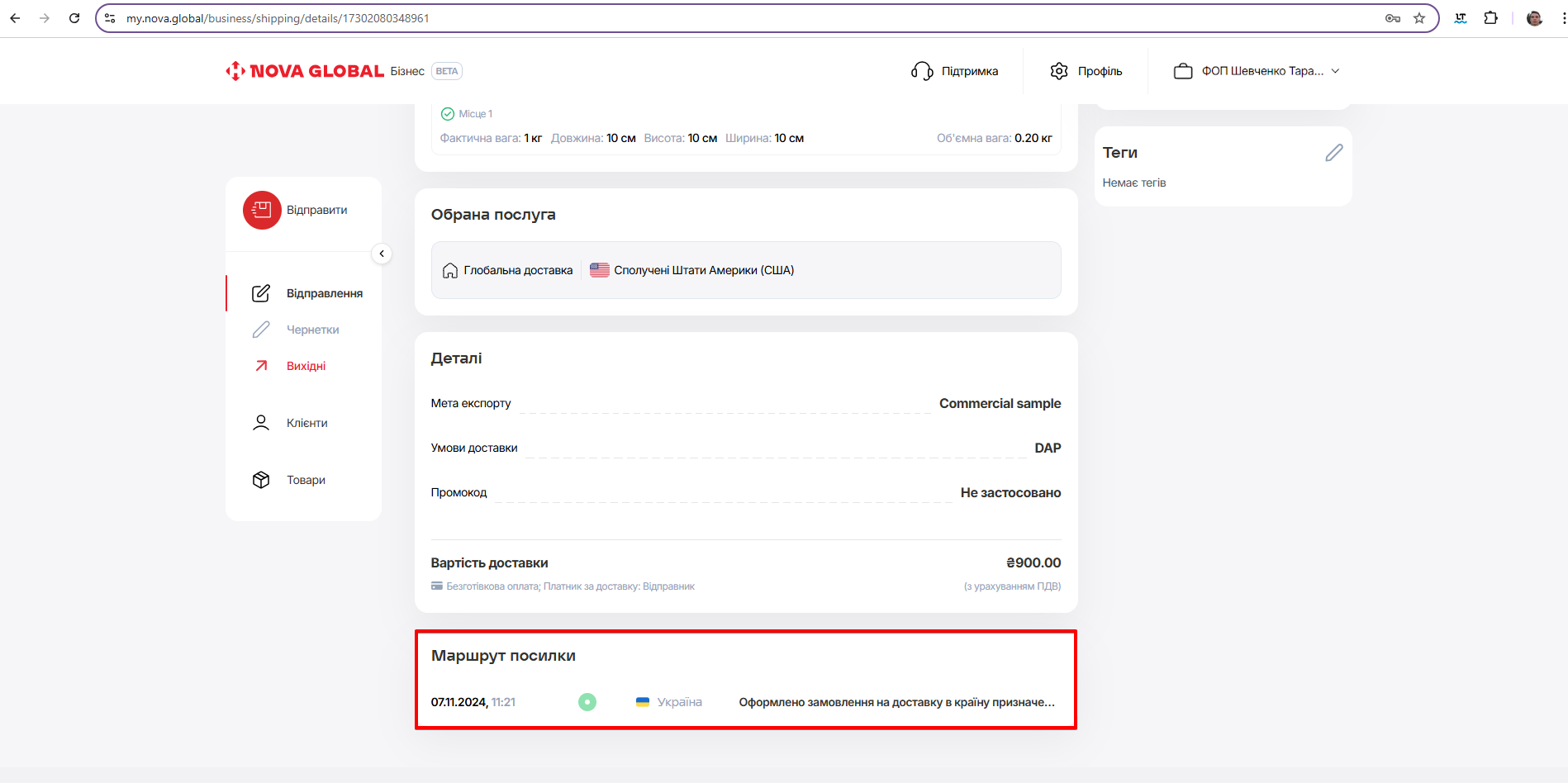Image resolution: width=1568 pixels, height=783 pixels.
Task: Open the browser extensions puzzle icon
Action: click(x=1490, y=18)
